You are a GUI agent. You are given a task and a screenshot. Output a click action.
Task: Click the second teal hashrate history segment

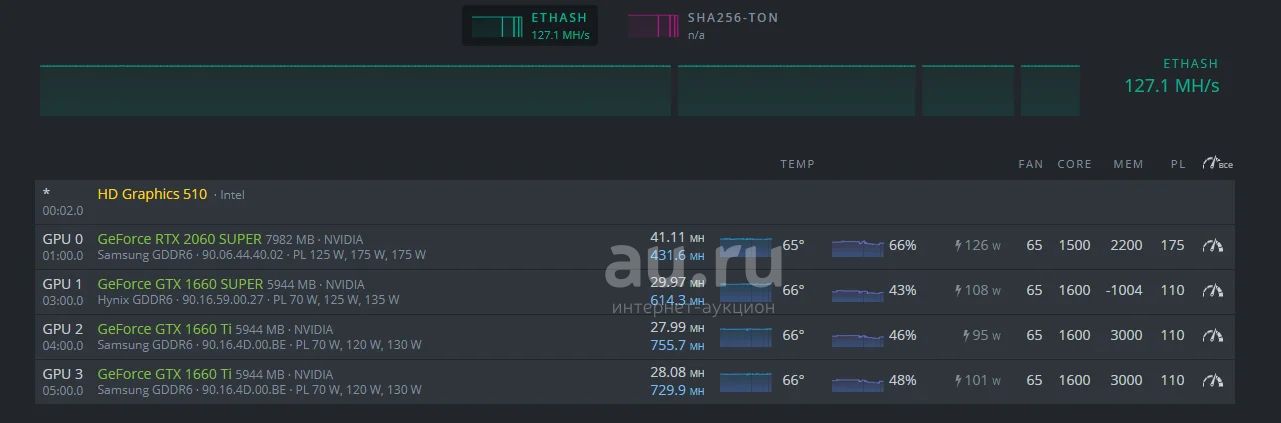796,91
